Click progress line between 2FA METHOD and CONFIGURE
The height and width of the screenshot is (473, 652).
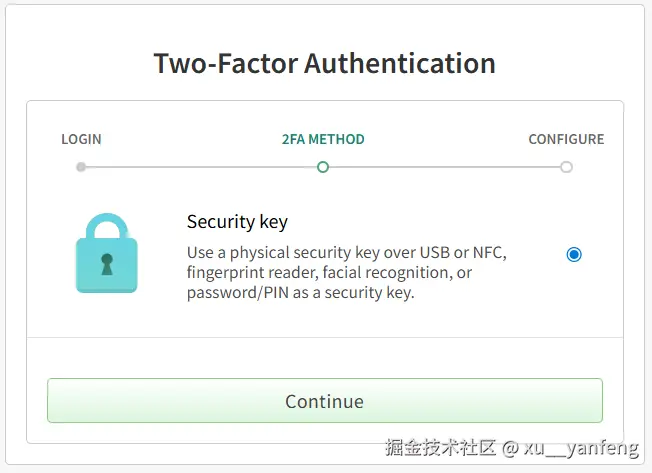(445, 167)
